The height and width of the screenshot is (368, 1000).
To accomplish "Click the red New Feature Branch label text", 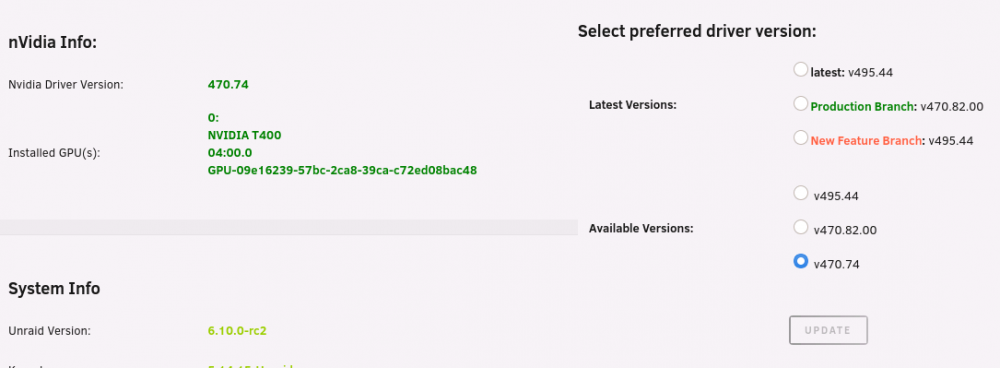I will 866,140.
